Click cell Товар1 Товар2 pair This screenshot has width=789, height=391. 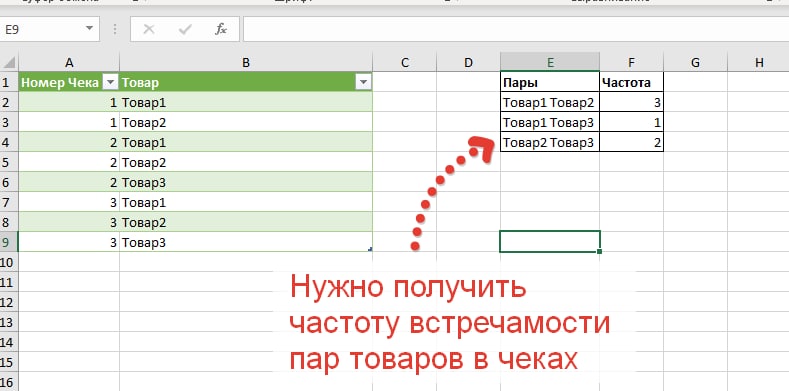[x=550, y=103]
